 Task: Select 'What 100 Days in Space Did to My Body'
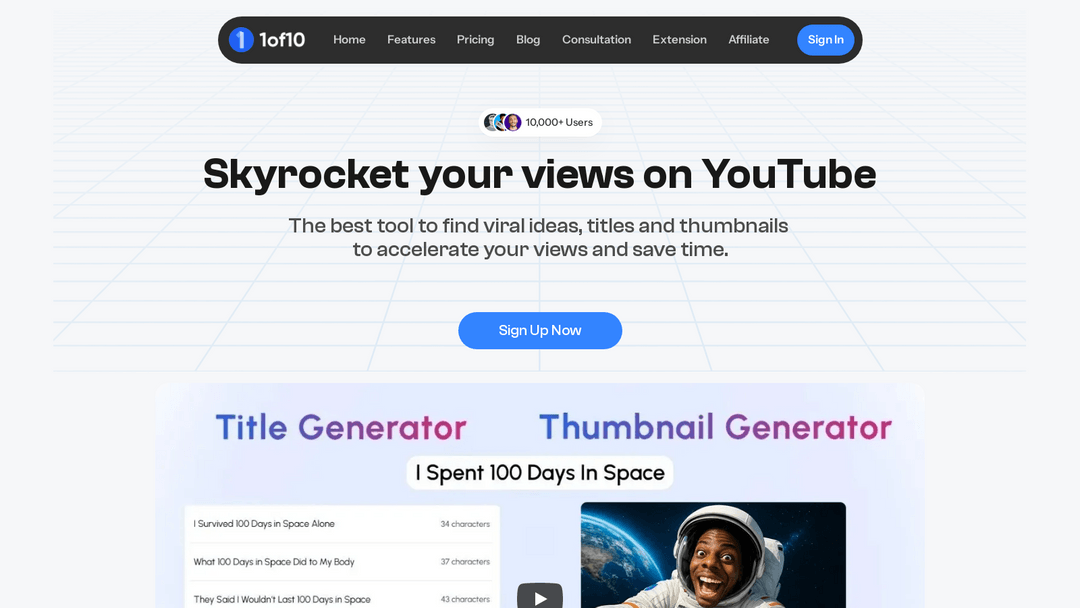click(274, 562)
